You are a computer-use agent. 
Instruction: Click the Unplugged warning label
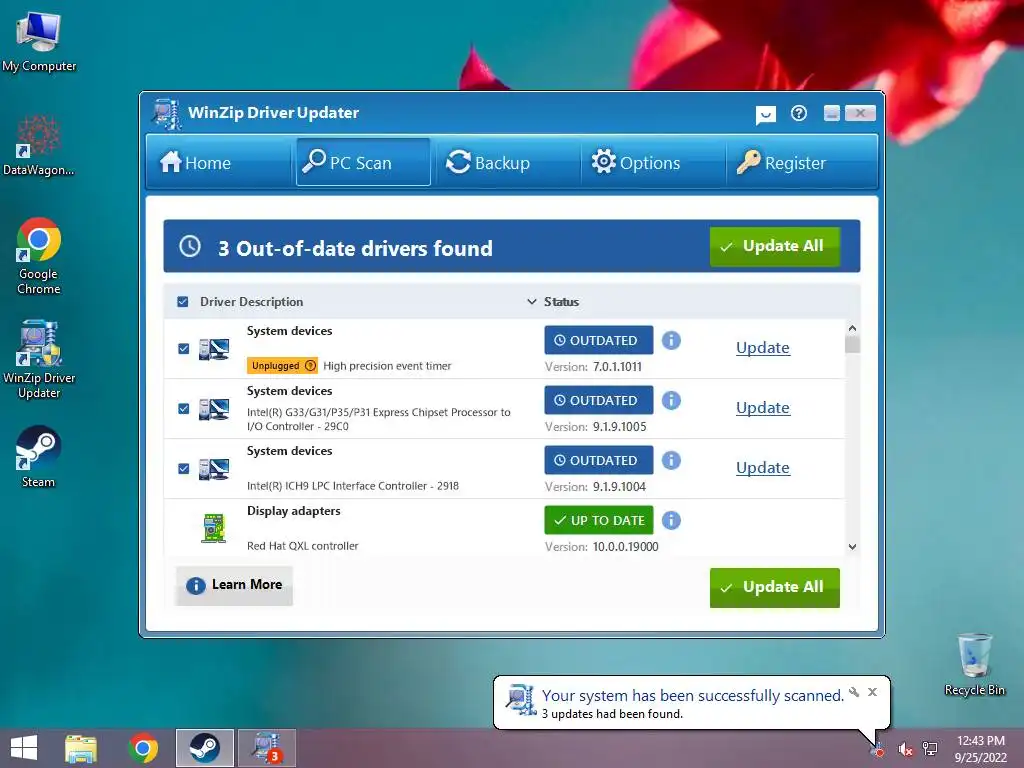pyautogui.click(x=282, y=366)
